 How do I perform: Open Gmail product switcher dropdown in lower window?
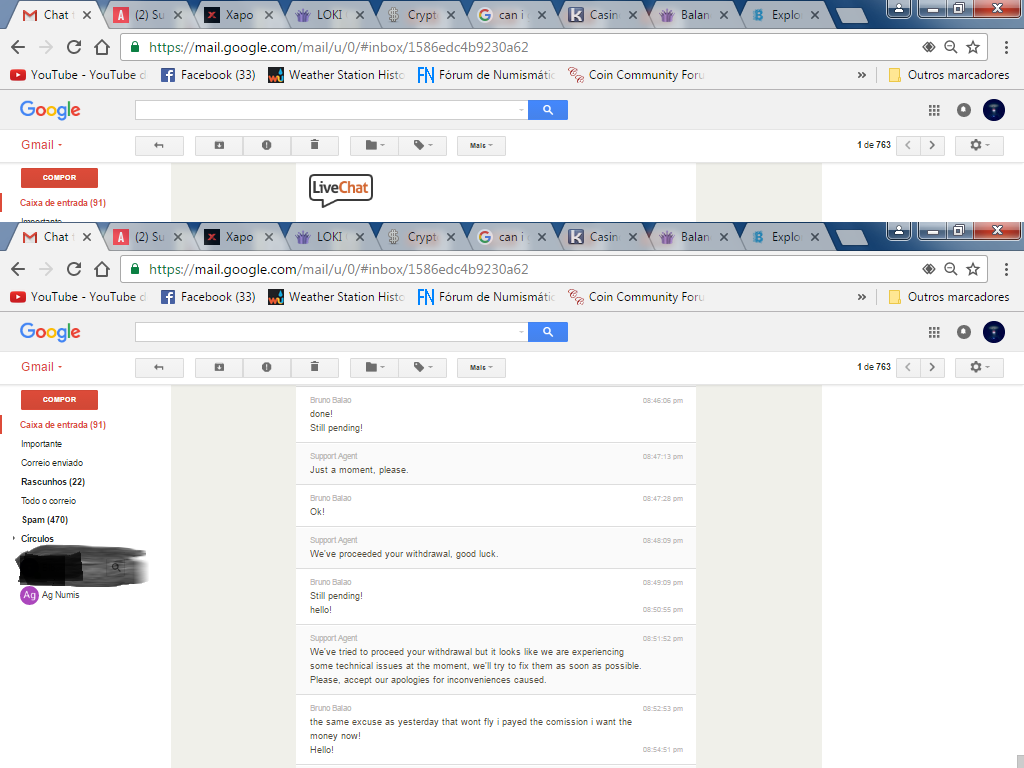click(x=41, y=367)
